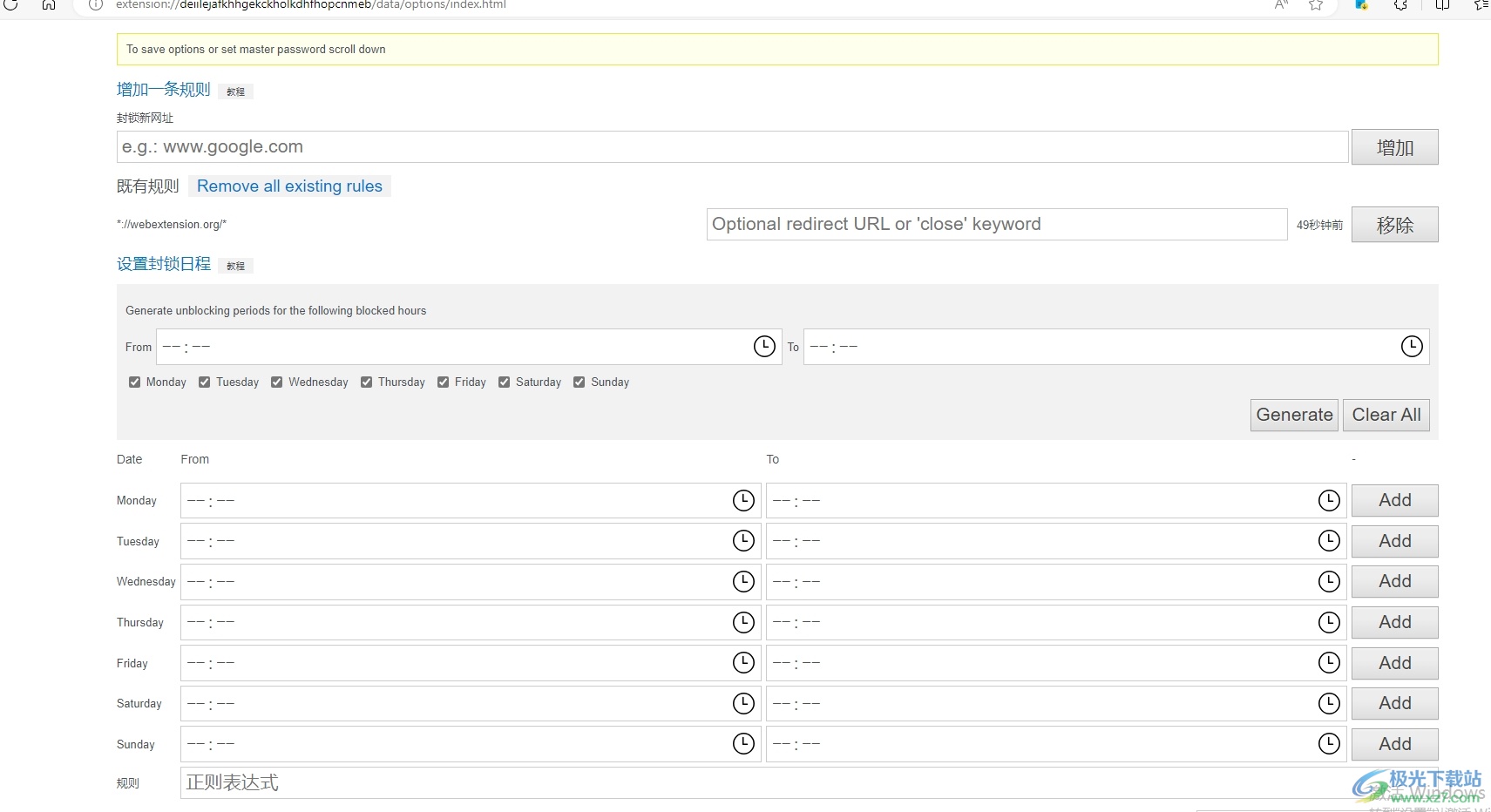Select the *://webextension.org/* rule text

[x=172, y=224]
